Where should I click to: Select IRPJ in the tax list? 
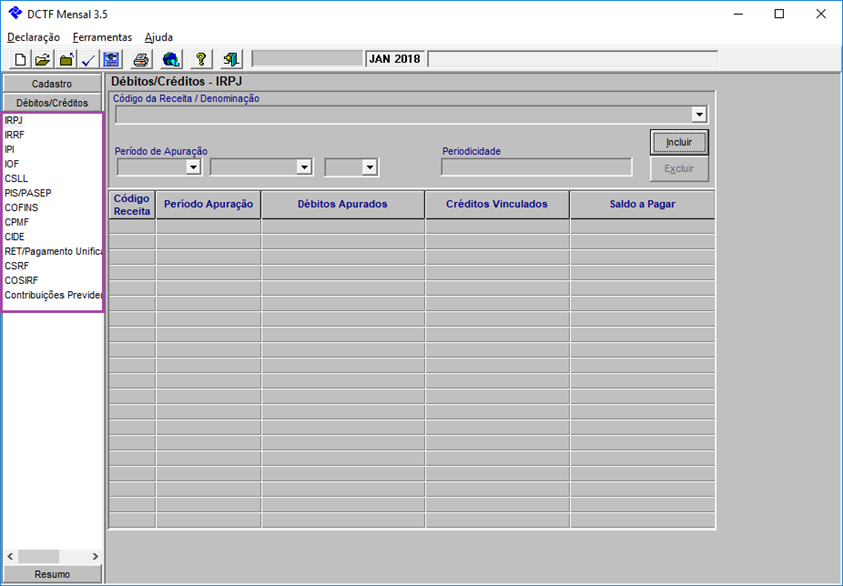(x=13, y=120)
